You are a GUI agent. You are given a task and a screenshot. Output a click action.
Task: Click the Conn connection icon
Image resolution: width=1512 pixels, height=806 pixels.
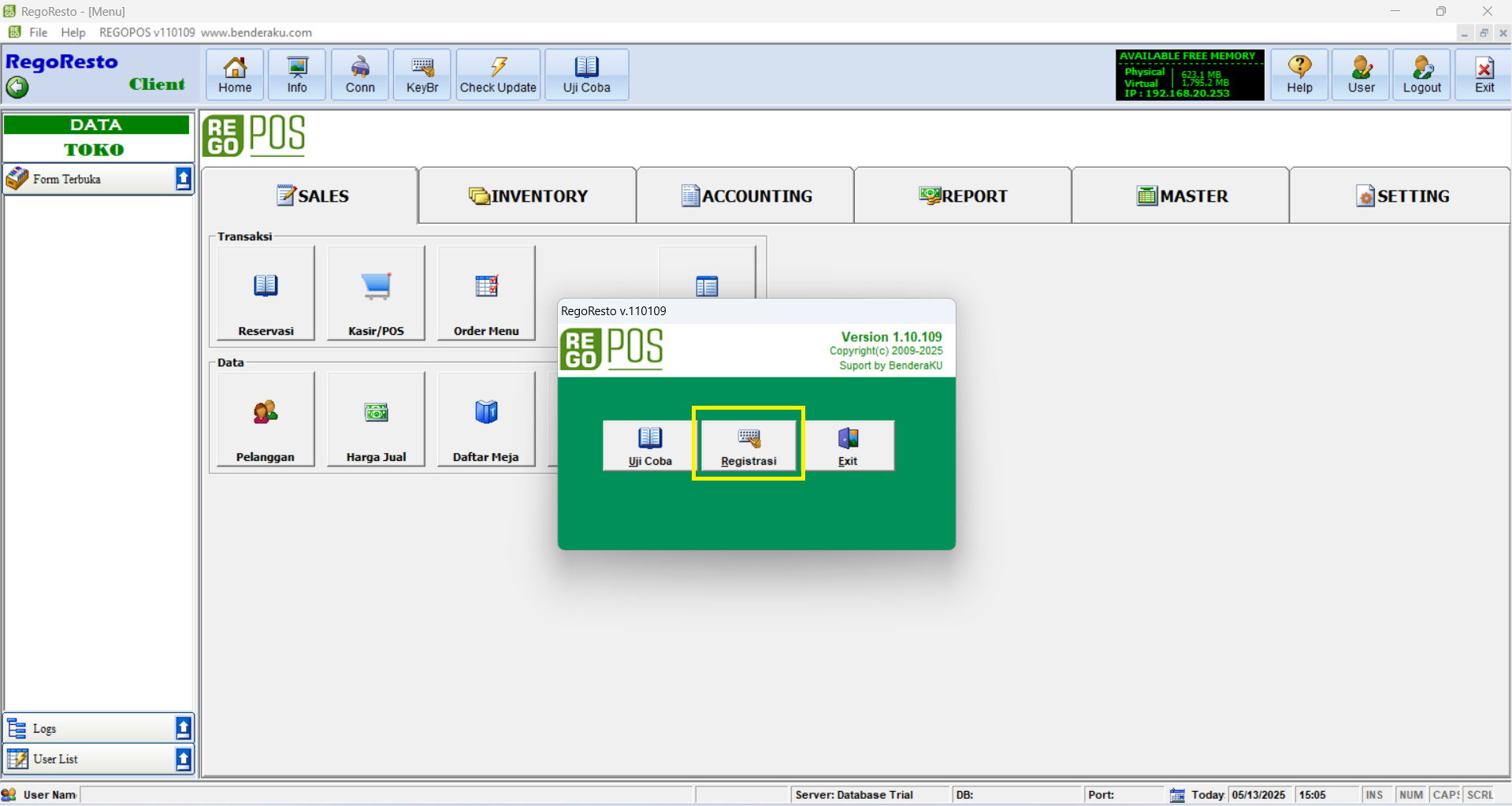click(360, 74)
